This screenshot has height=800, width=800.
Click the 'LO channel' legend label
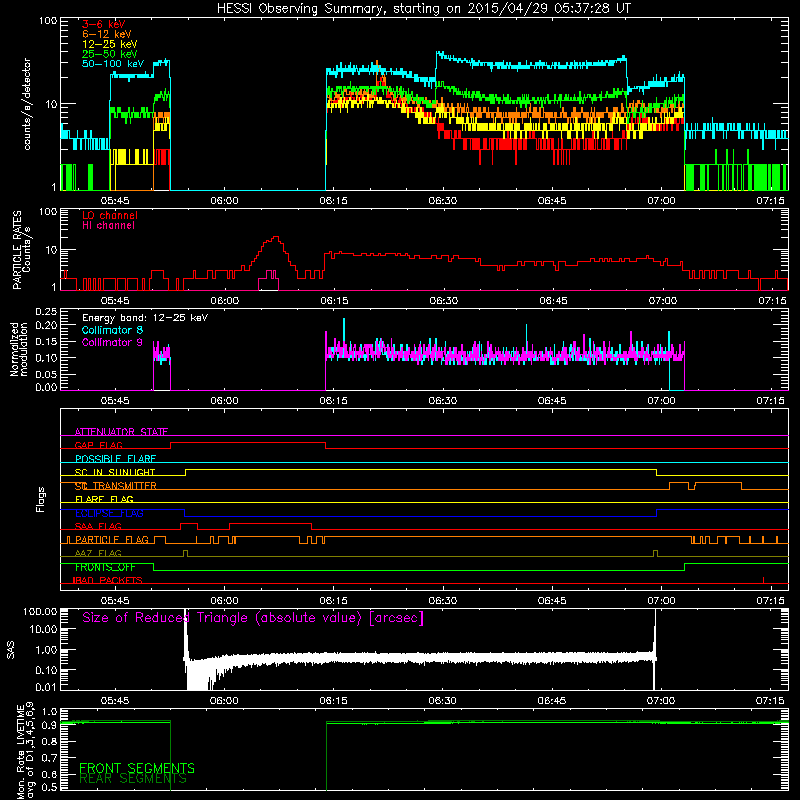pos(110,215)
